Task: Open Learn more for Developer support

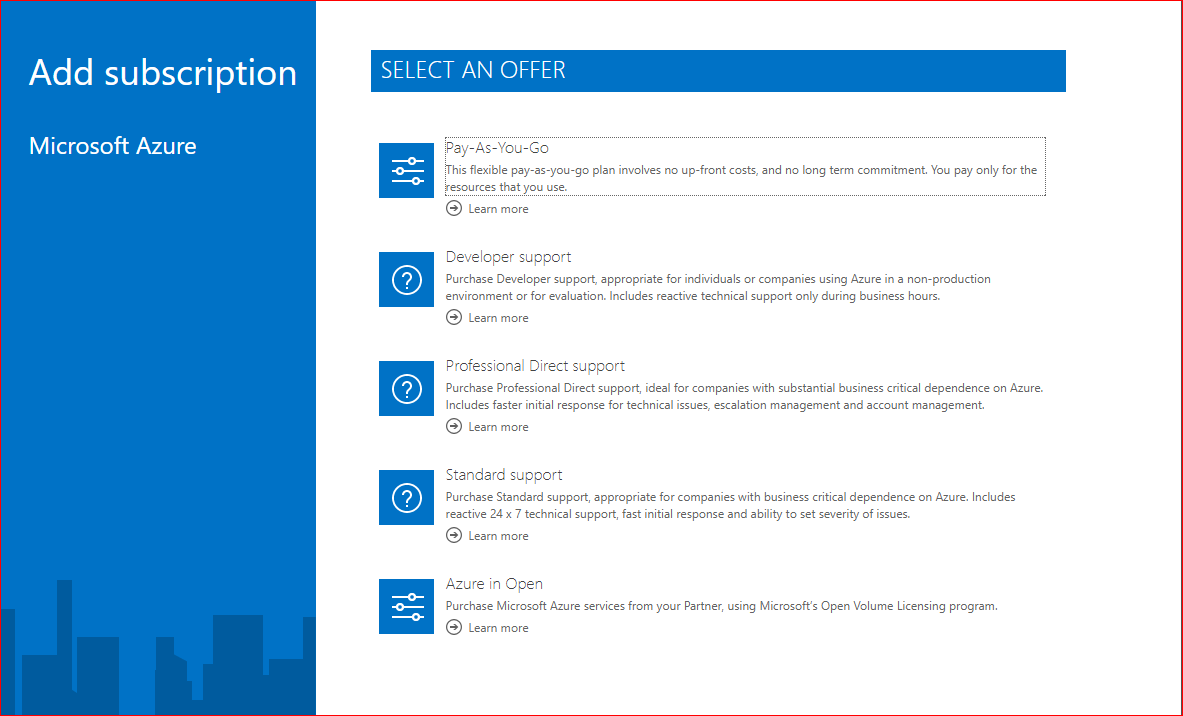Action: [x=498, y=318]
